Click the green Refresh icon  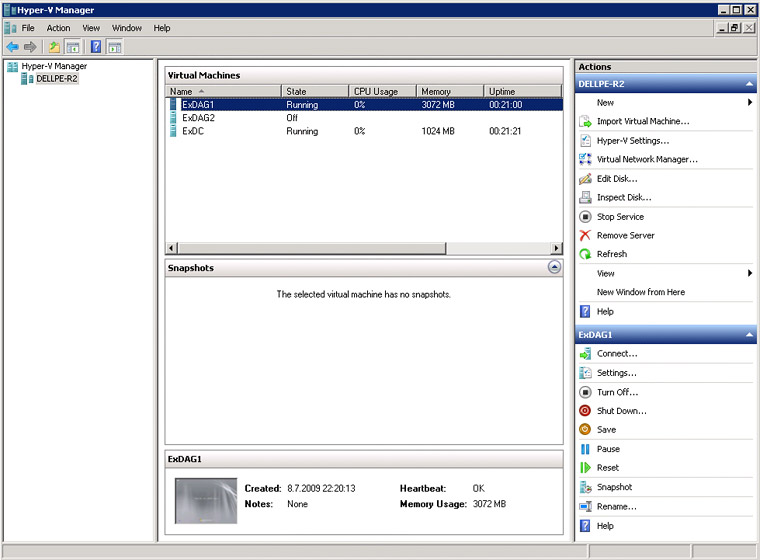(x=585, y=254)
